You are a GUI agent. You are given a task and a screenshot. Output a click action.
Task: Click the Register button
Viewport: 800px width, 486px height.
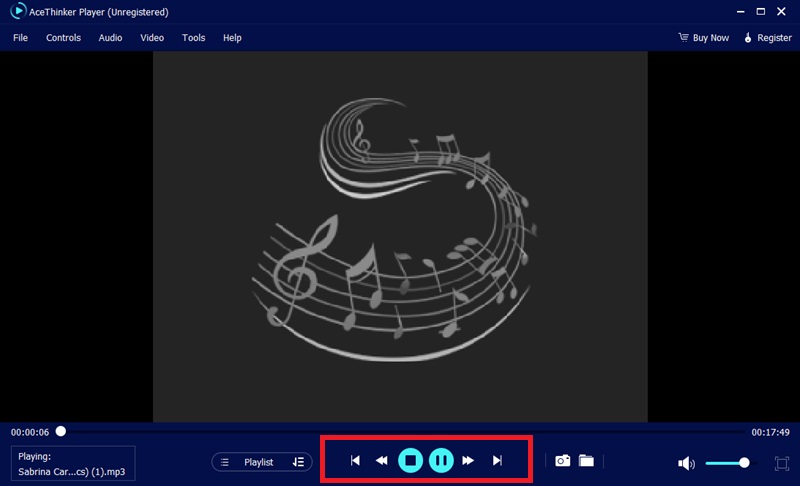(768, 38)
